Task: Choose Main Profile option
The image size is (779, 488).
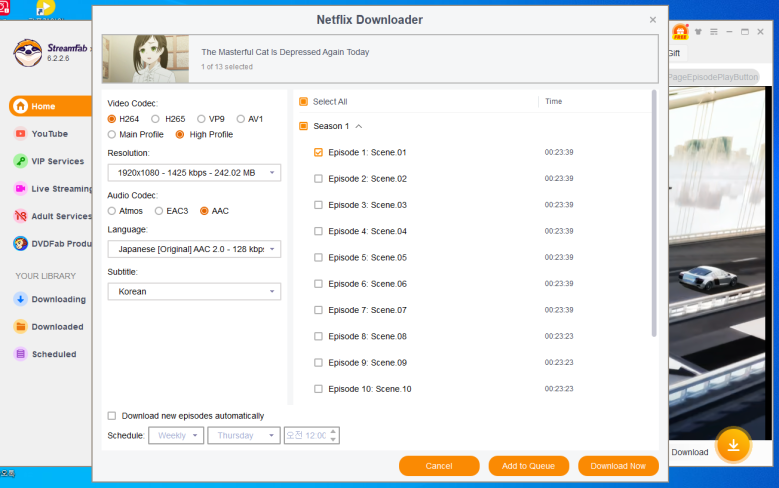Action: click(112, 134)
